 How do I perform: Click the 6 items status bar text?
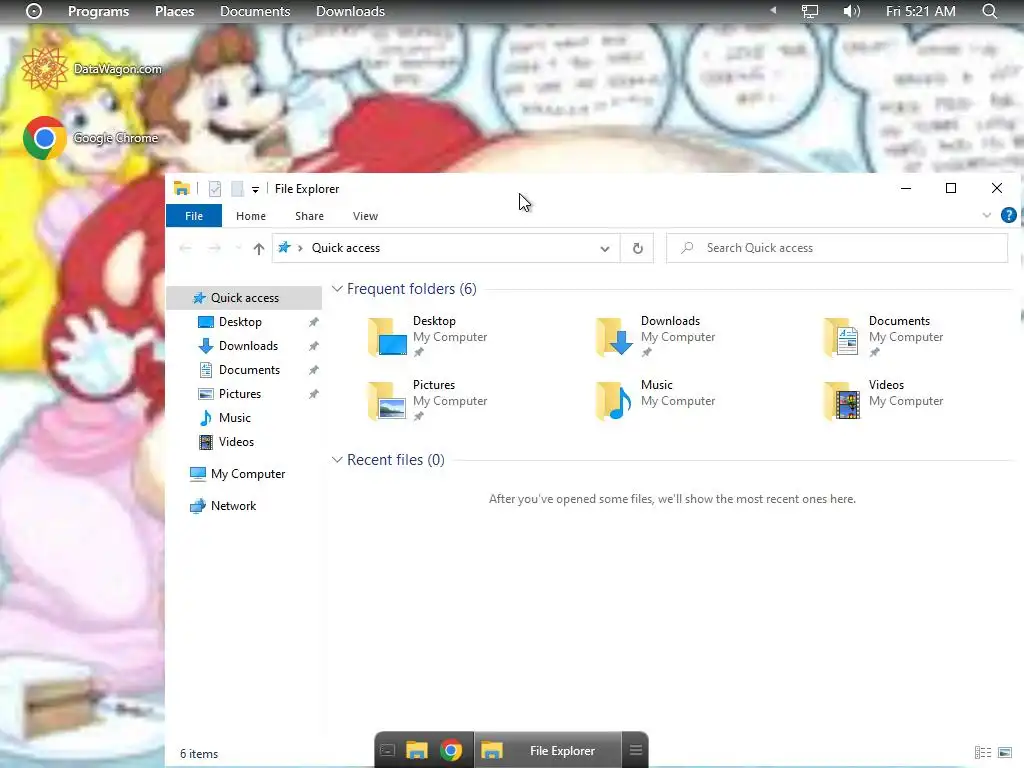pos(199,754)
